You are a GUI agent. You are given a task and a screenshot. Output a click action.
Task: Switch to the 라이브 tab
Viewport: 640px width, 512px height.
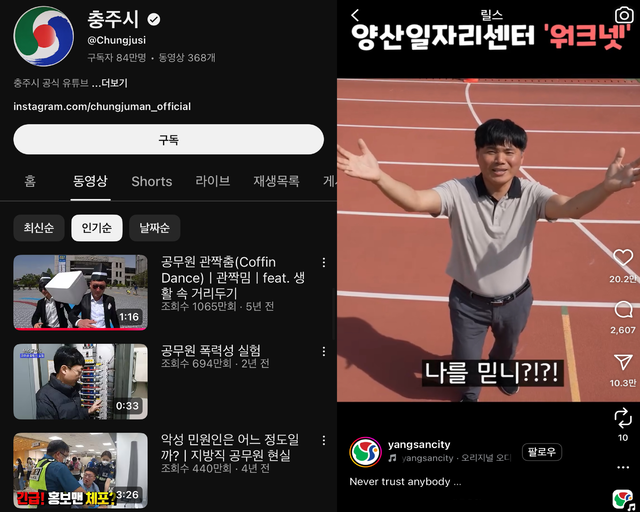pyautogui.click(x=212, y=181)
